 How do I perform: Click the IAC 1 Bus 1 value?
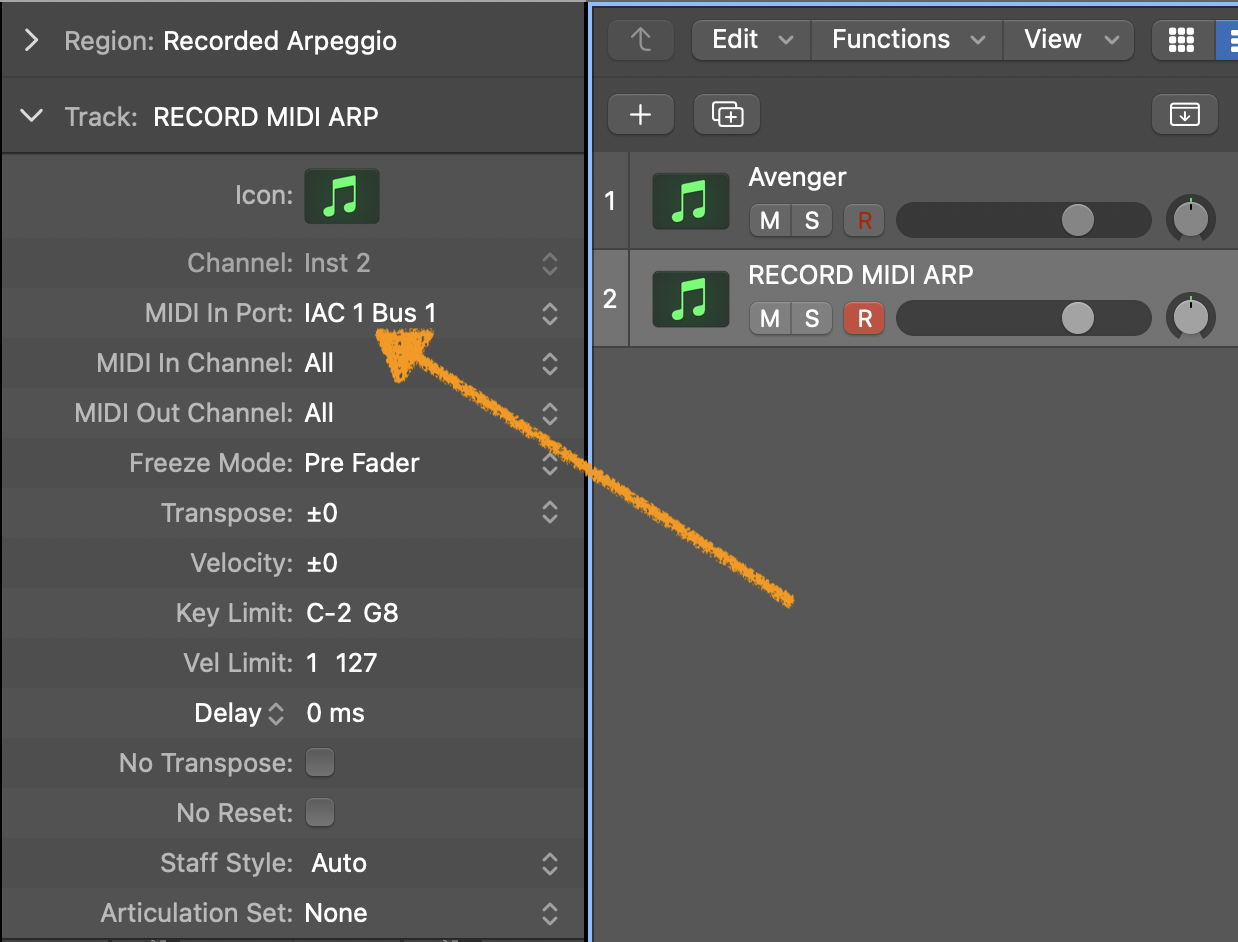[x=370, y=313]
